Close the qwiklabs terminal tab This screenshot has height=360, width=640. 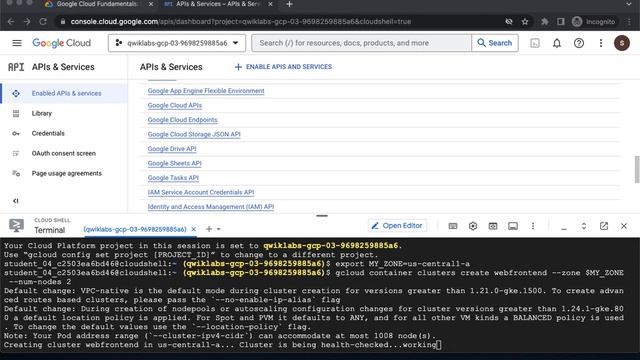[x=193, y=229]
